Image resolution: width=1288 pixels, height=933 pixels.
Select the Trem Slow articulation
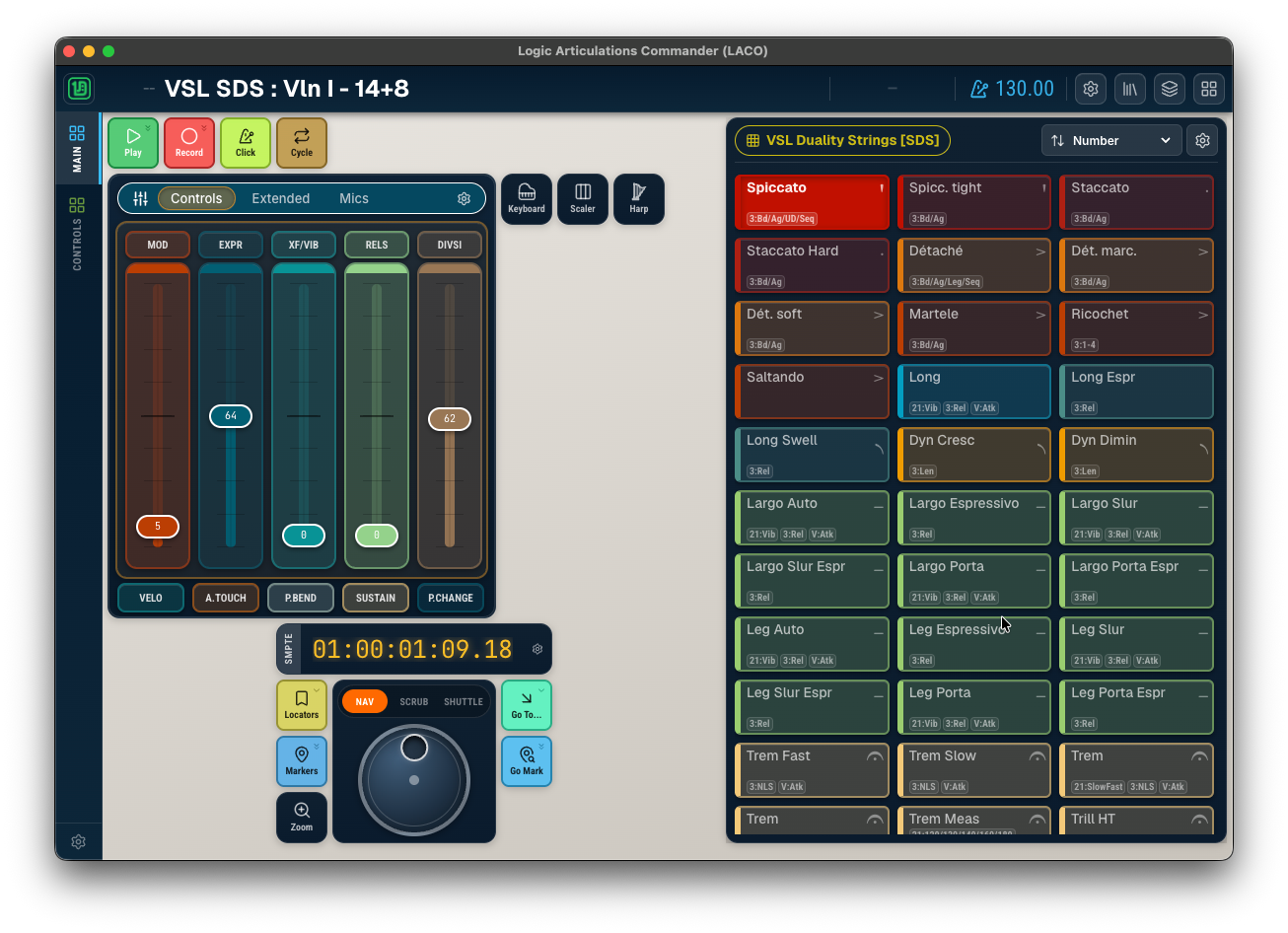974,770
